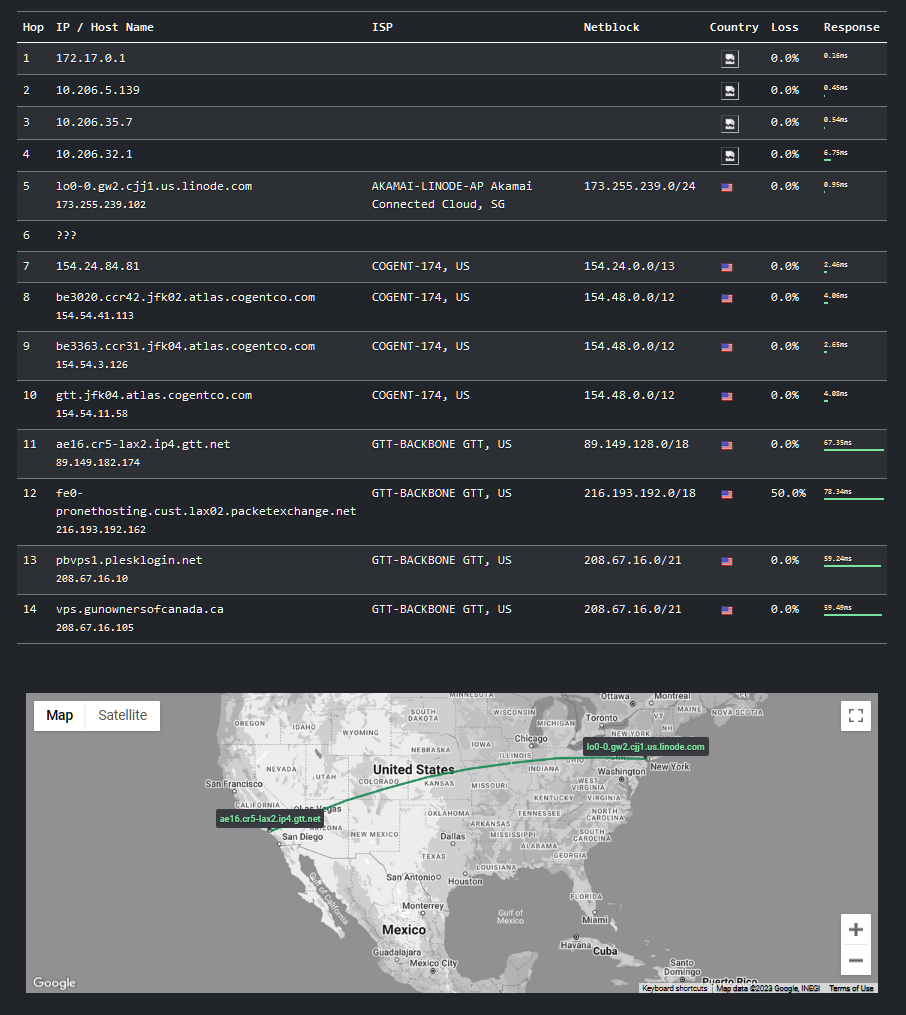
Task: Click the lo0-0.gw2.cjj1.us.linode.com map marker label
Action: coord(645,747)
